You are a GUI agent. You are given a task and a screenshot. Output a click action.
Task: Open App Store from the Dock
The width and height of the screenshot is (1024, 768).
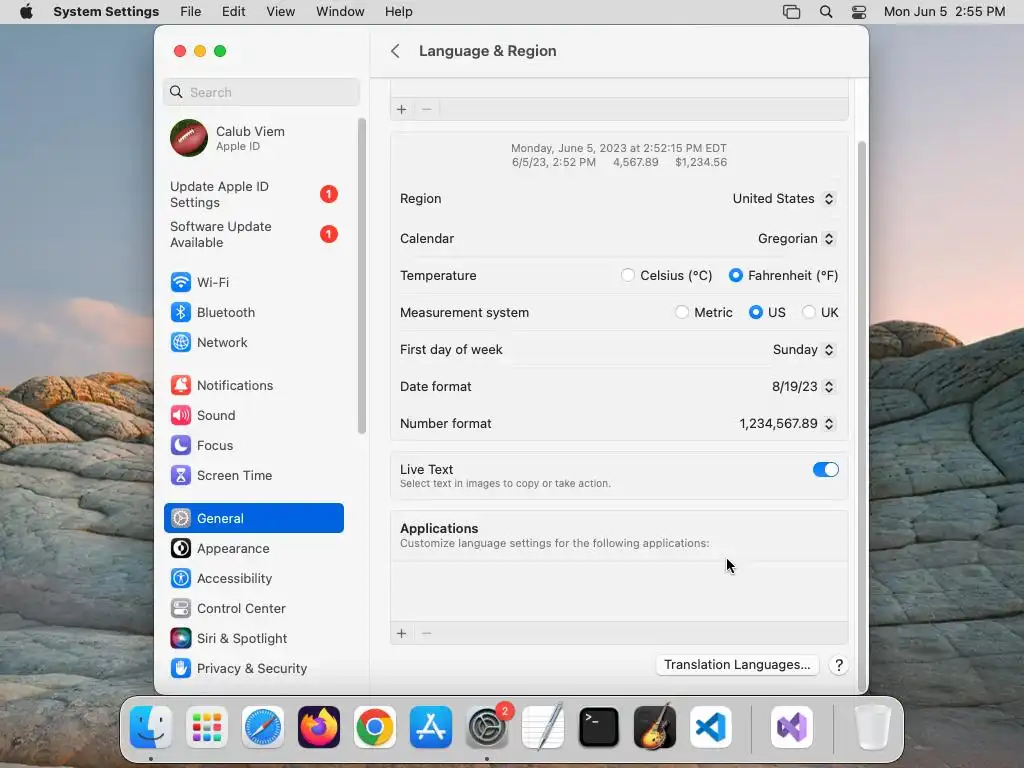pyautogui.click(x=431, y=727)
